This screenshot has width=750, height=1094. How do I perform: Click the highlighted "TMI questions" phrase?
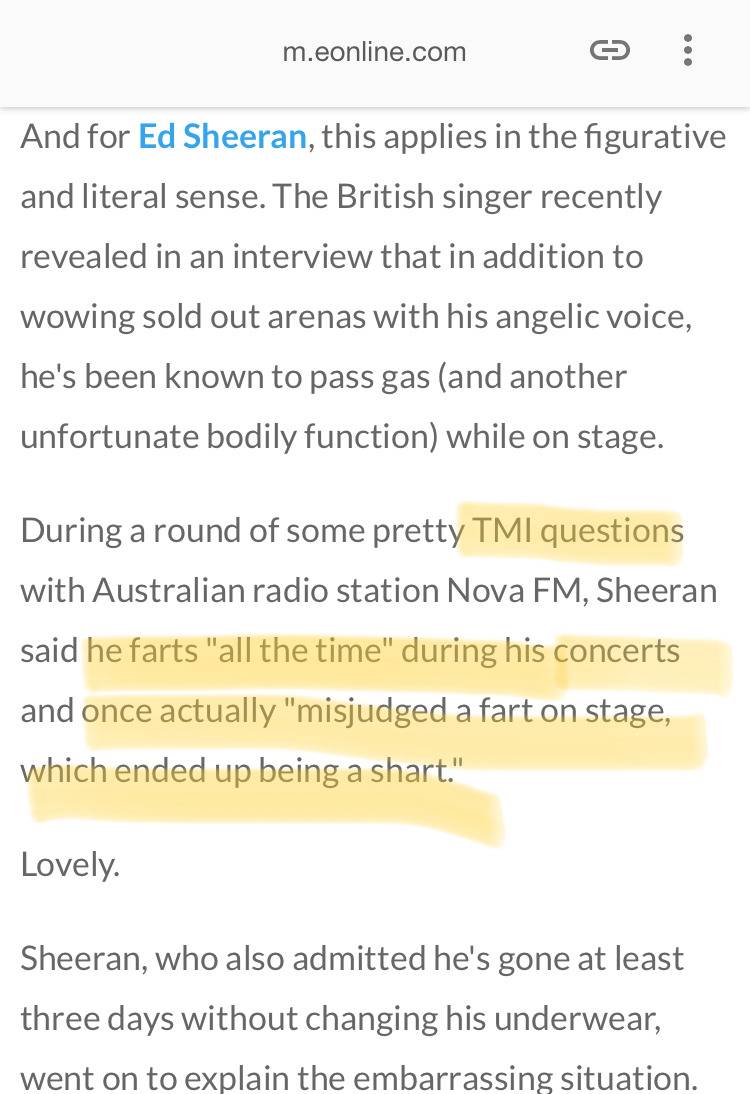click(577, 530)
